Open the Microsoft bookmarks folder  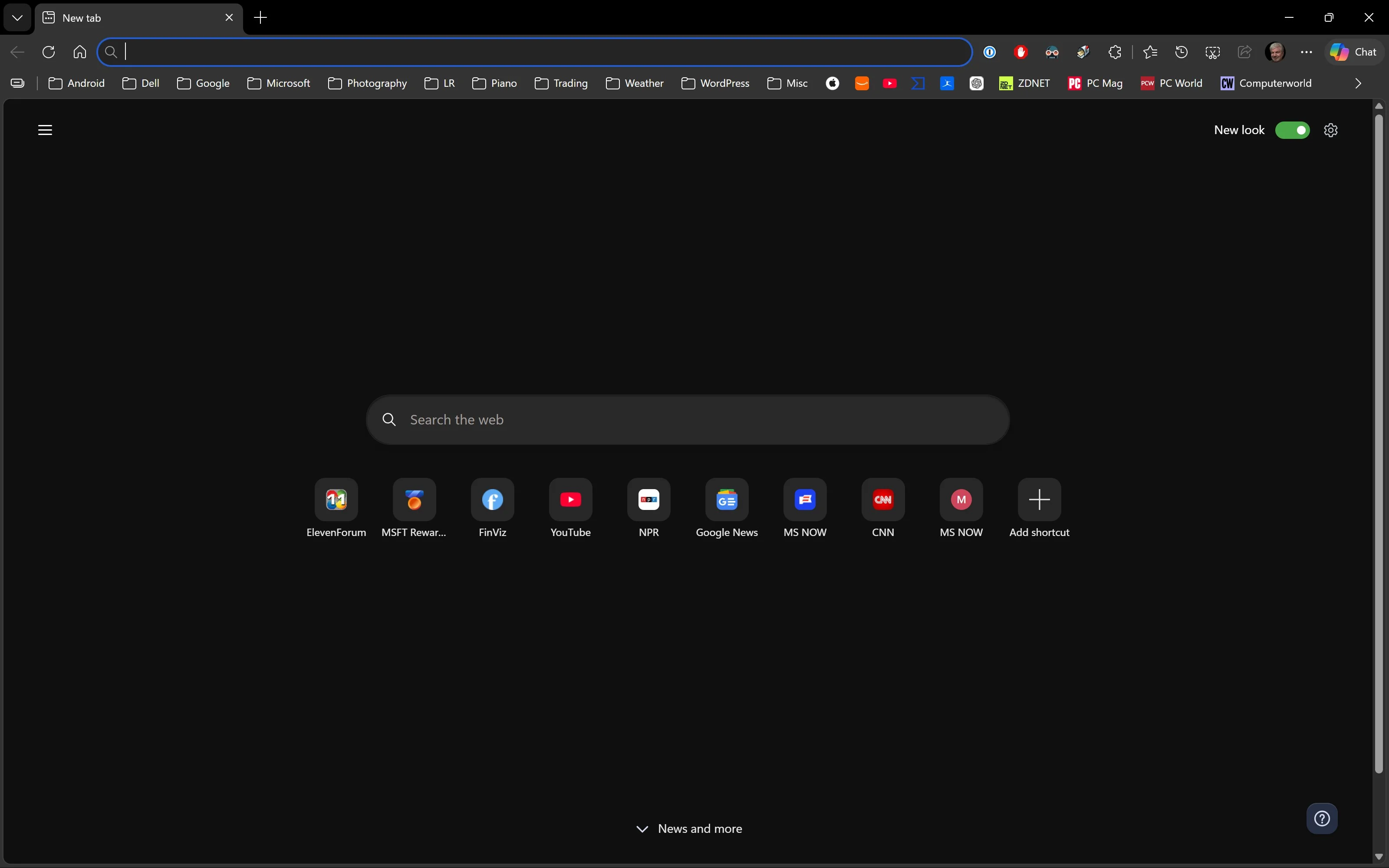coord(278,83)
